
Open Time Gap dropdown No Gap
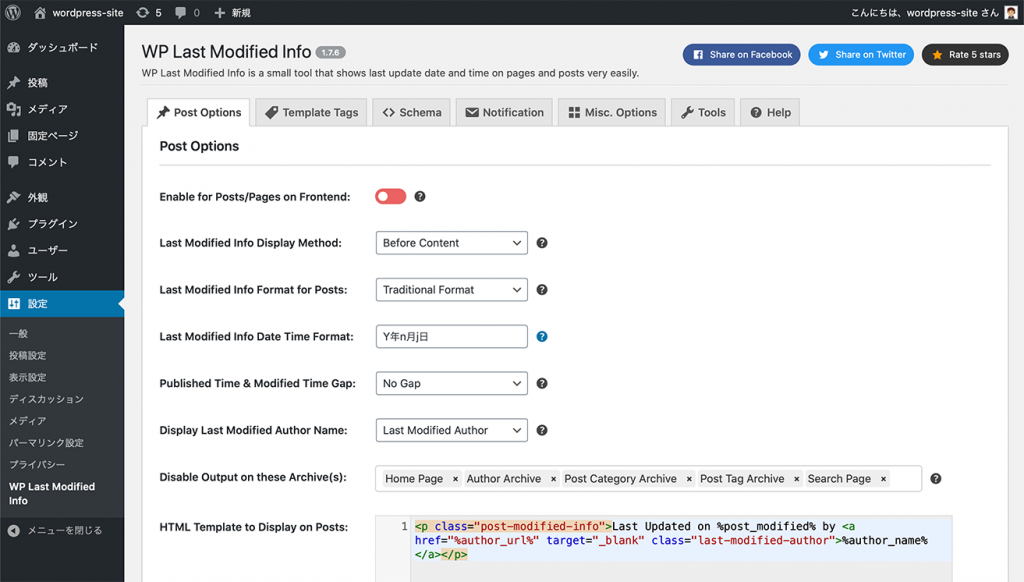[451, 383]
